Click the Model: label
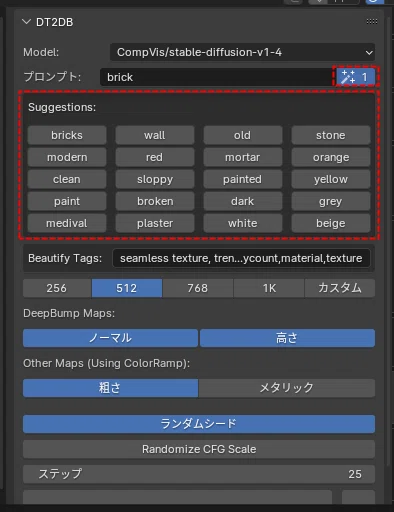This screenshot has height=512, width=394. point(41,52)
